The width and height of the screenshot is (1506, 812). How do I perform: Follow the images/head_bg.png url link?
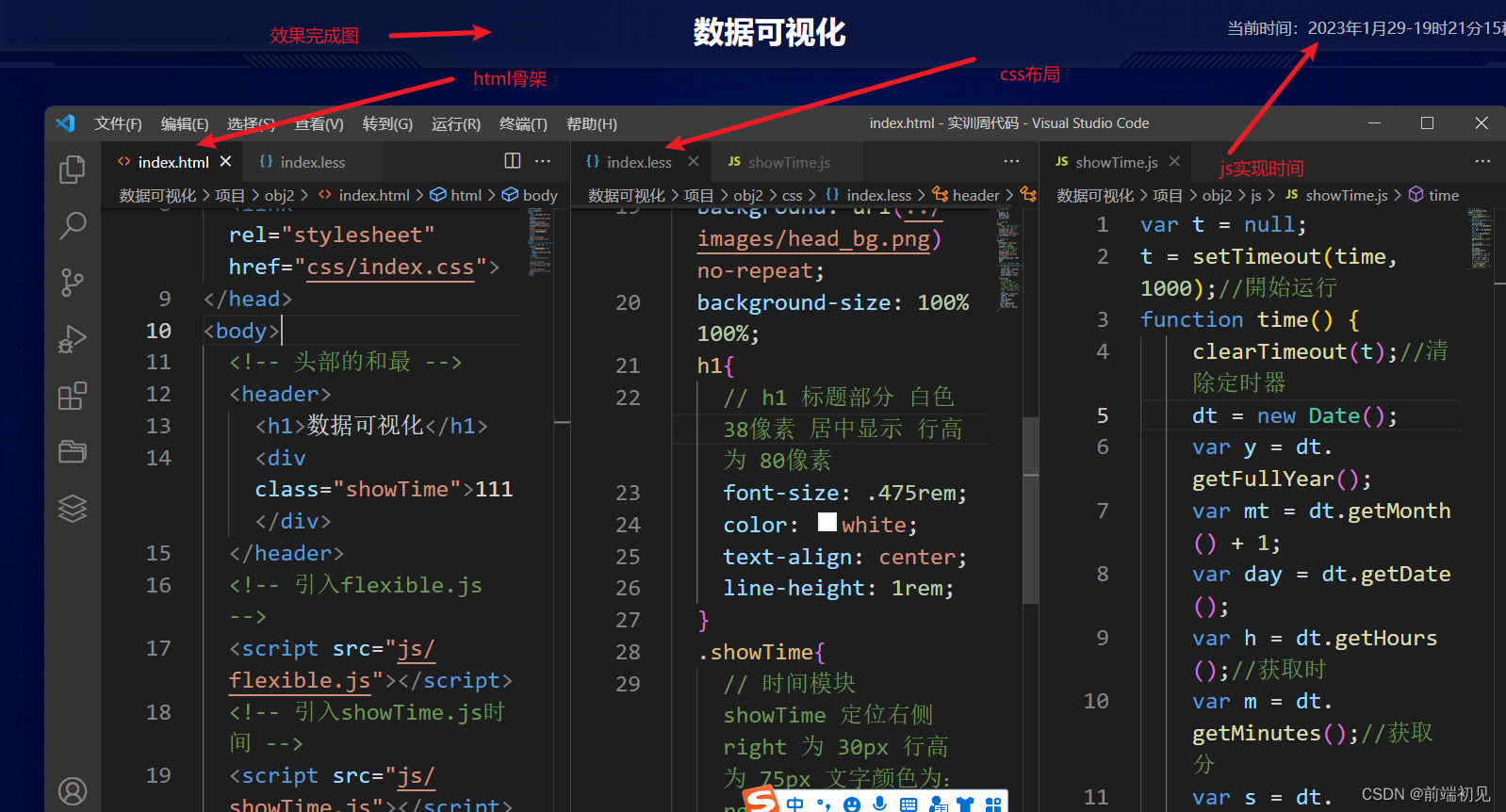(x=814, y=239)
